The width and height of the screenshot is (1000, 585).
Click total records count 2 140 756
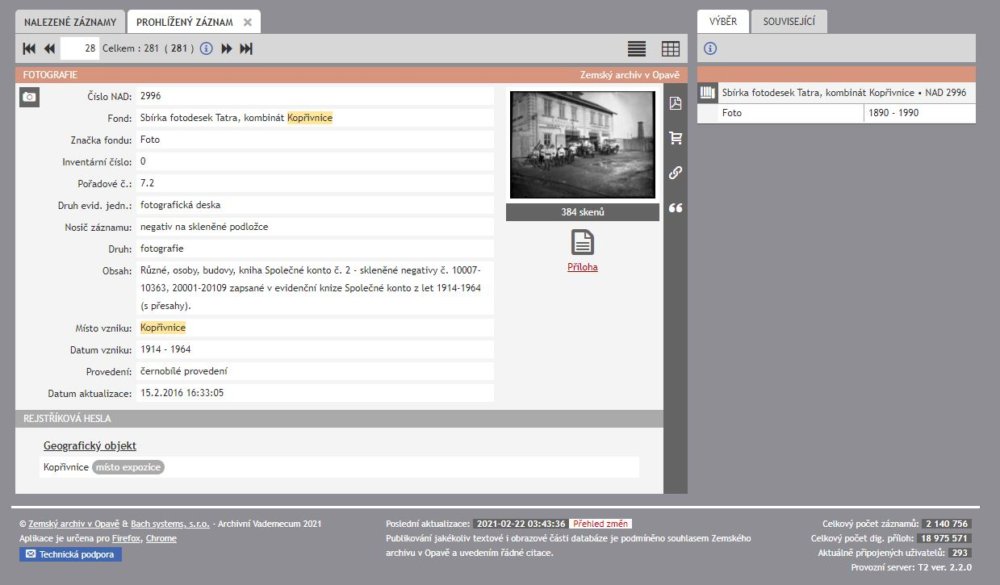click(x=946, y=524)
